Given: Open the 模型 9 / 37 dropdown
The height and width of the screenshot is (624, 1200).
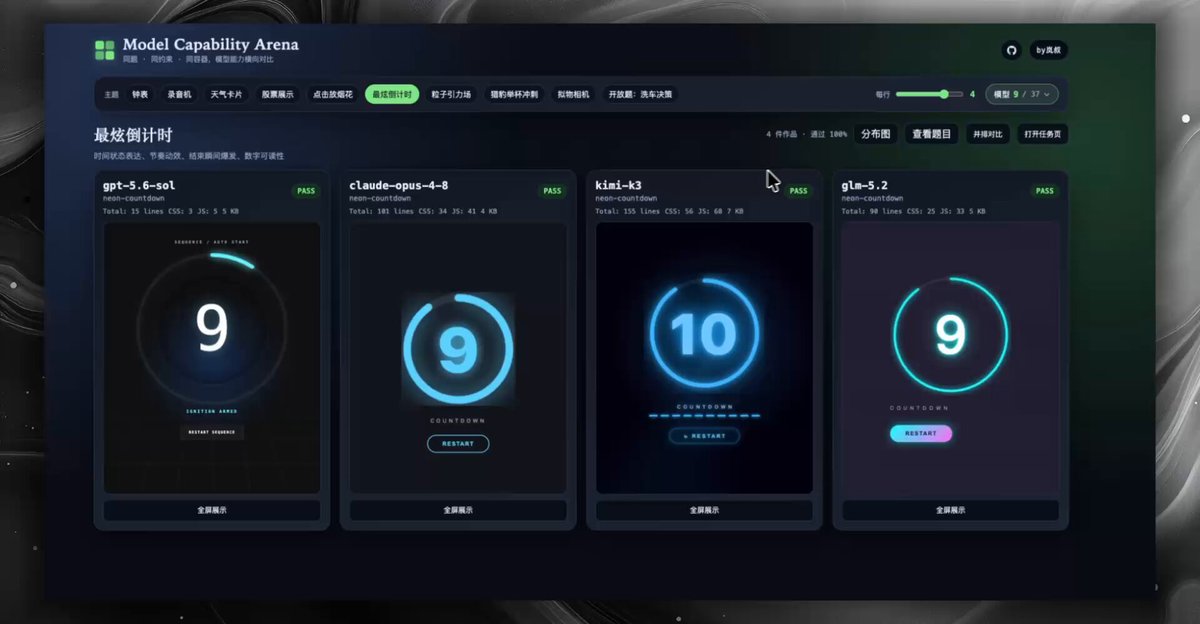Looking at the screenshot, I should [x=1021, y=94].
